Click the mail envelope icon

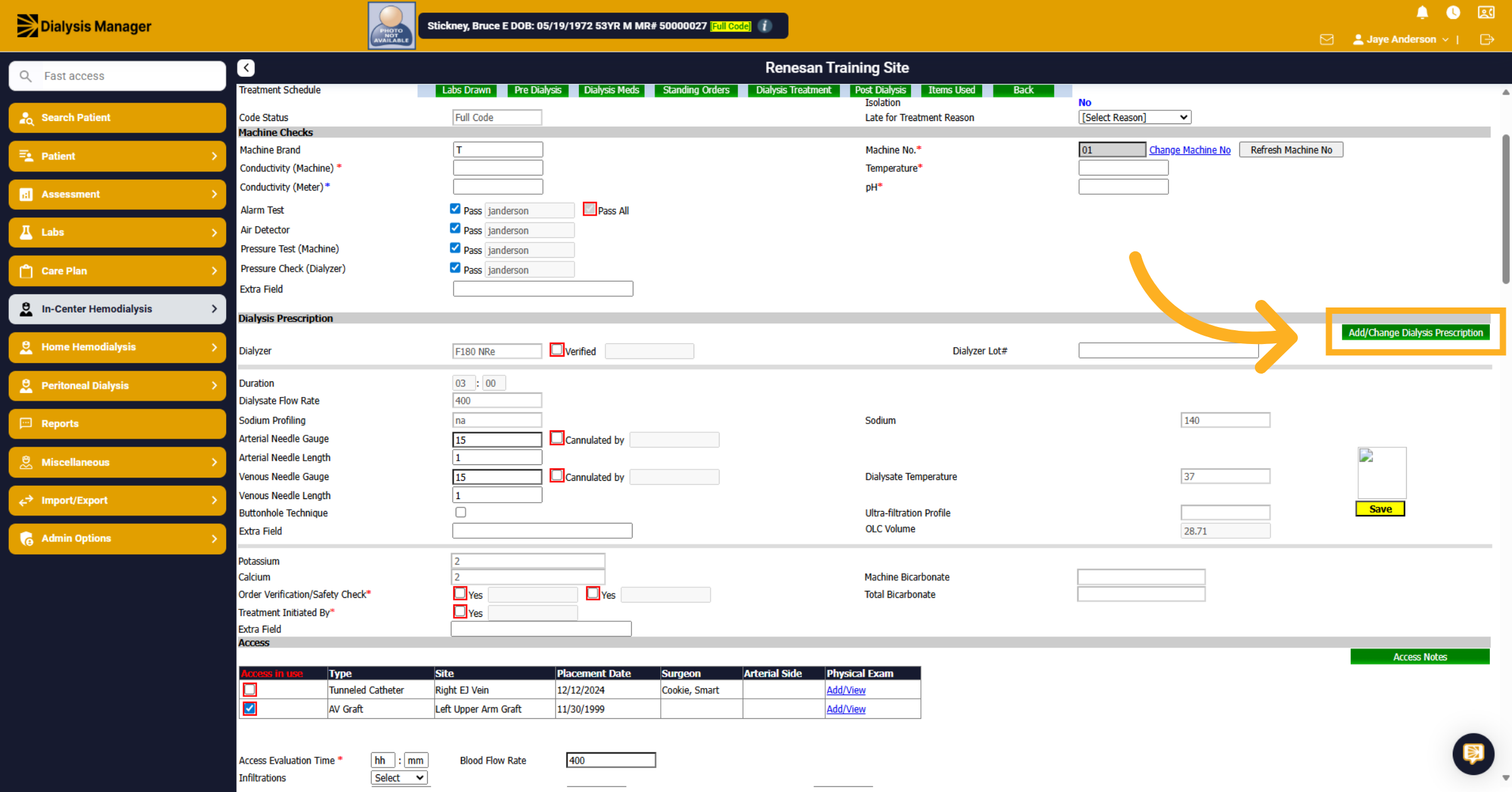pyautogui.click(x=1327, y=40)
